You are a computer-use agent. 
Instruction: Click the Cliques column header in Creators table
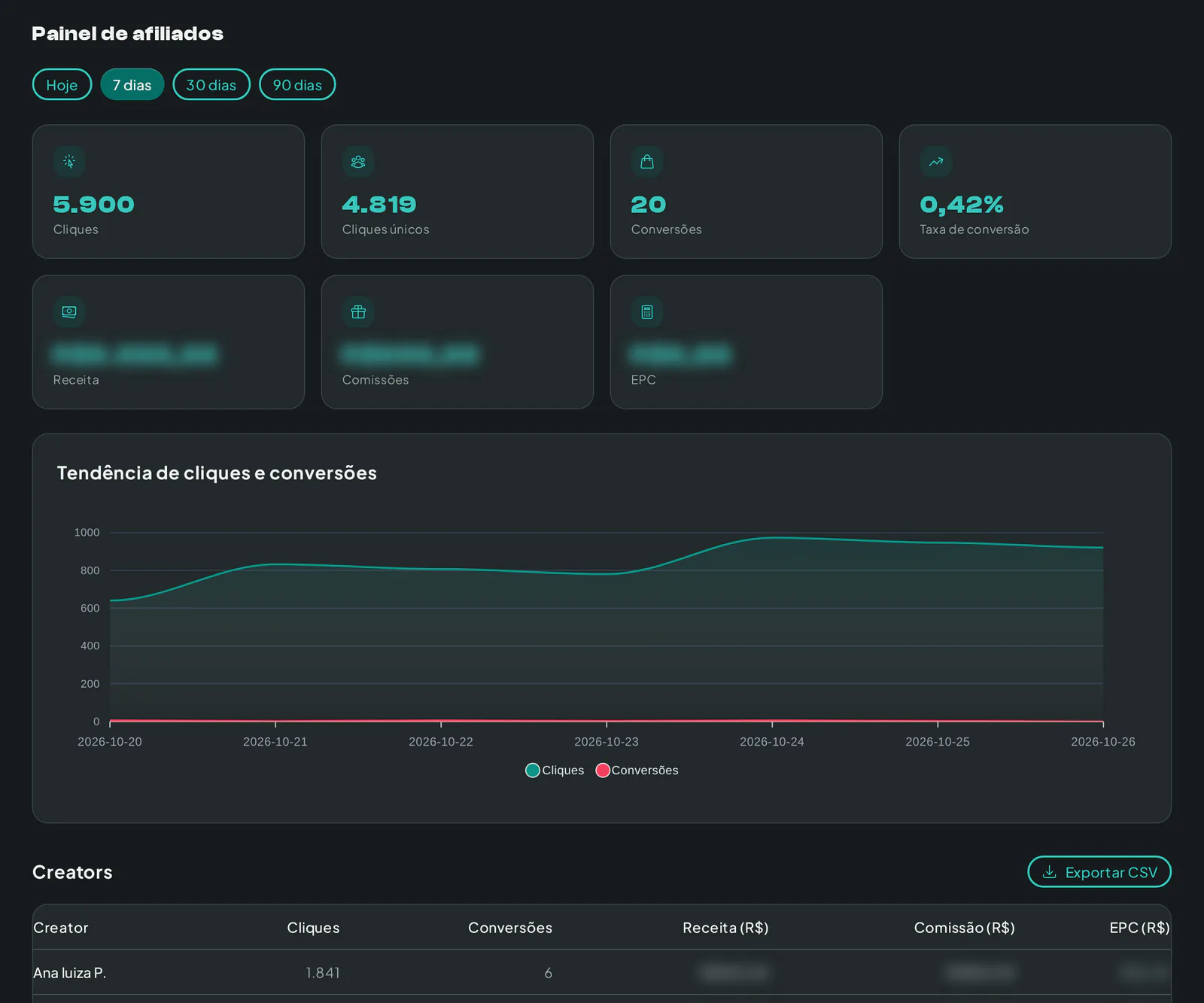(x=313, y=928)
